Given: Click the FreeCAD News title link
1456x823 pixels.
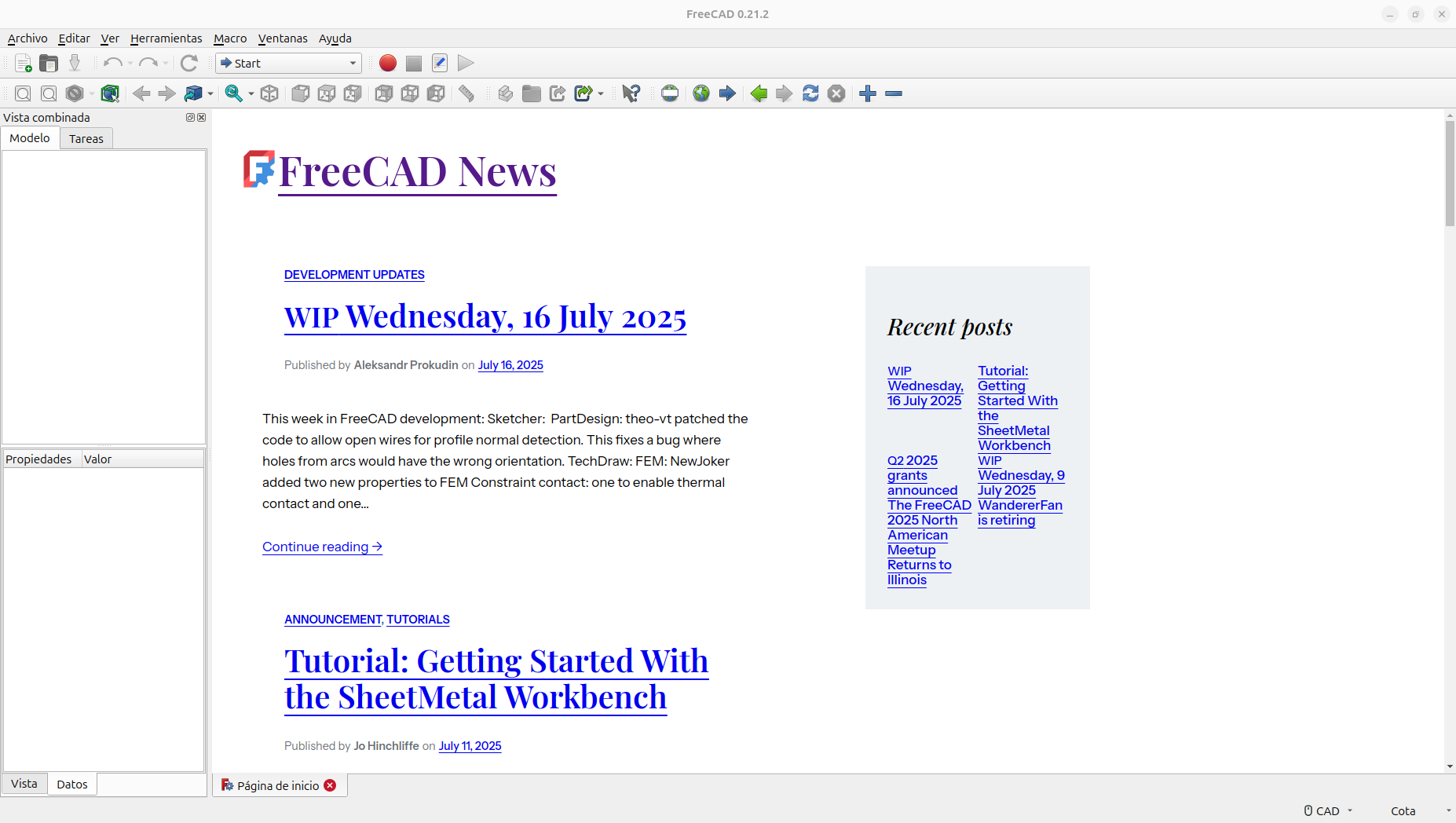Looking at the screenshot, I should [x=418, y=172].
